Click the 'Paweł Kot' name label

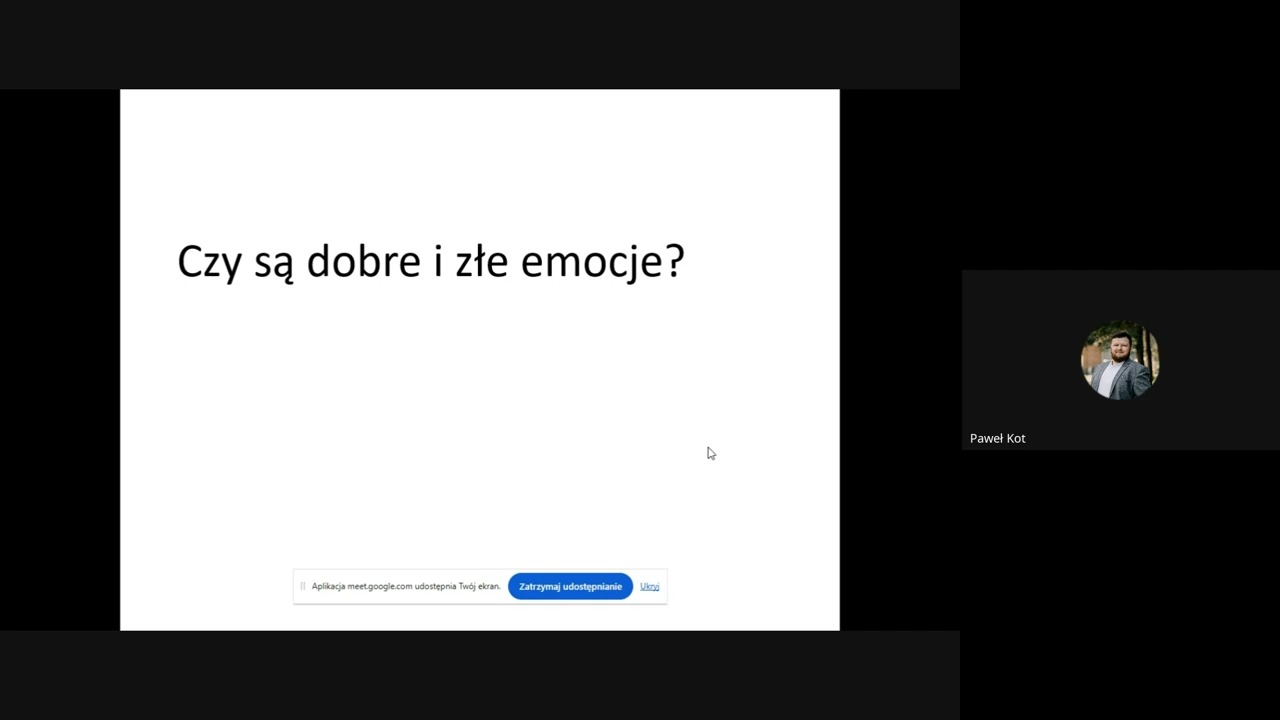tap(997, 438)
